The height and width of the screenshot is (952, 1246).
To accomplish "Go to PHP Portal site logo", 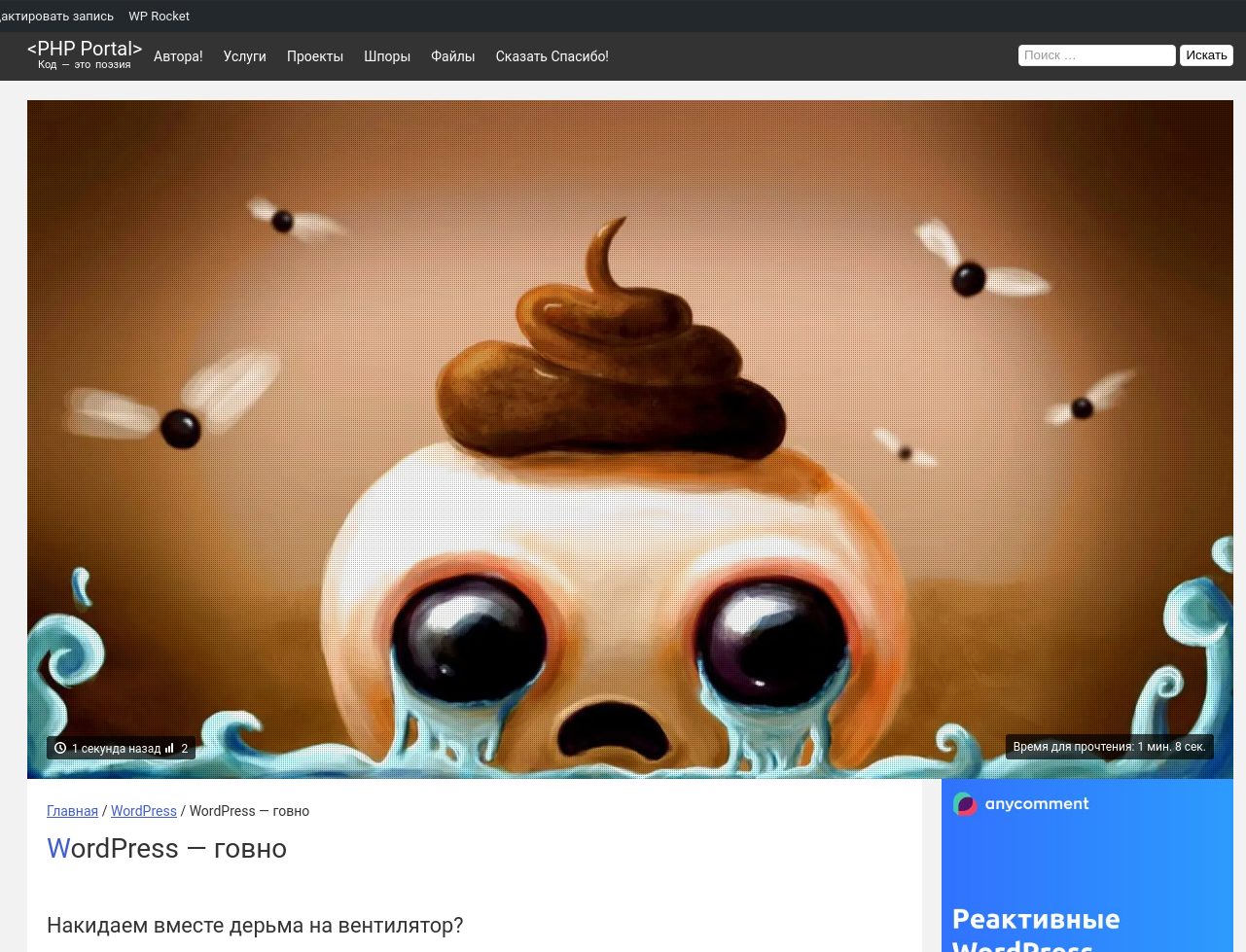I will [85, 49].
